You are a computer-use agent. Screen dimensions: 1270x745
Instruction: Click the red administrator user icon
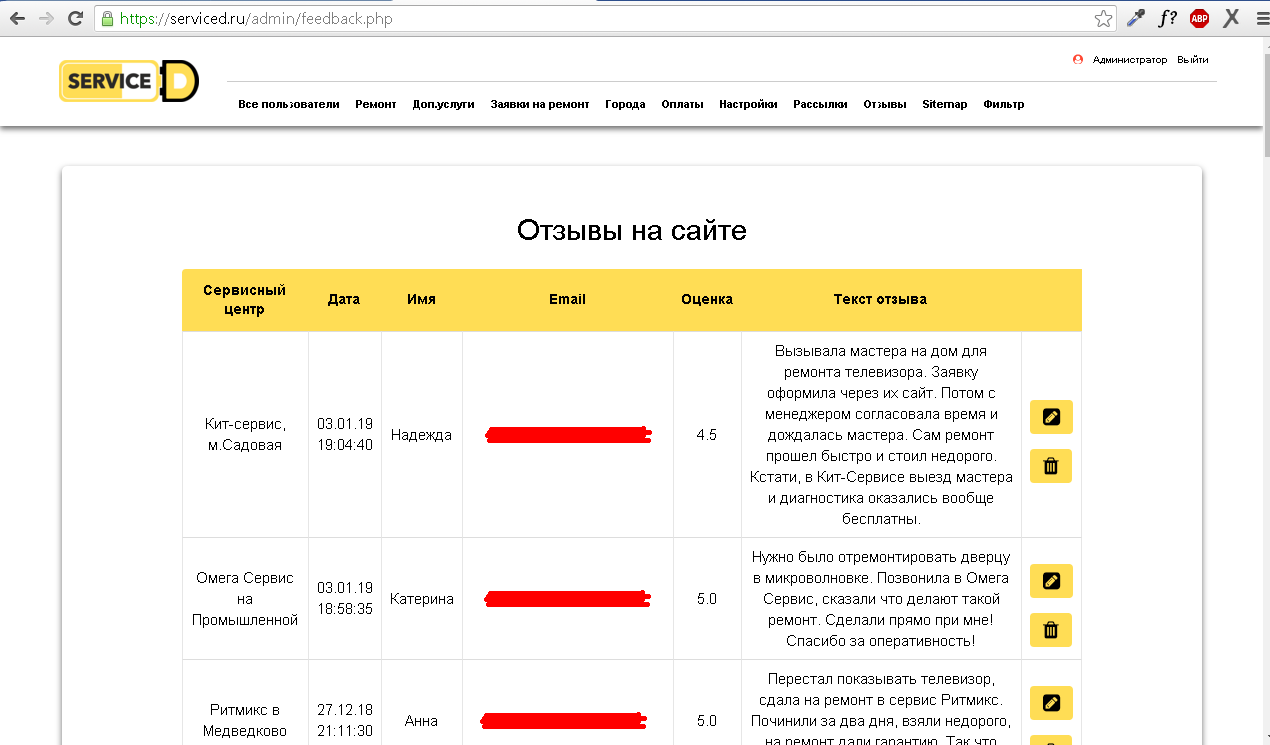point(1078,60)
